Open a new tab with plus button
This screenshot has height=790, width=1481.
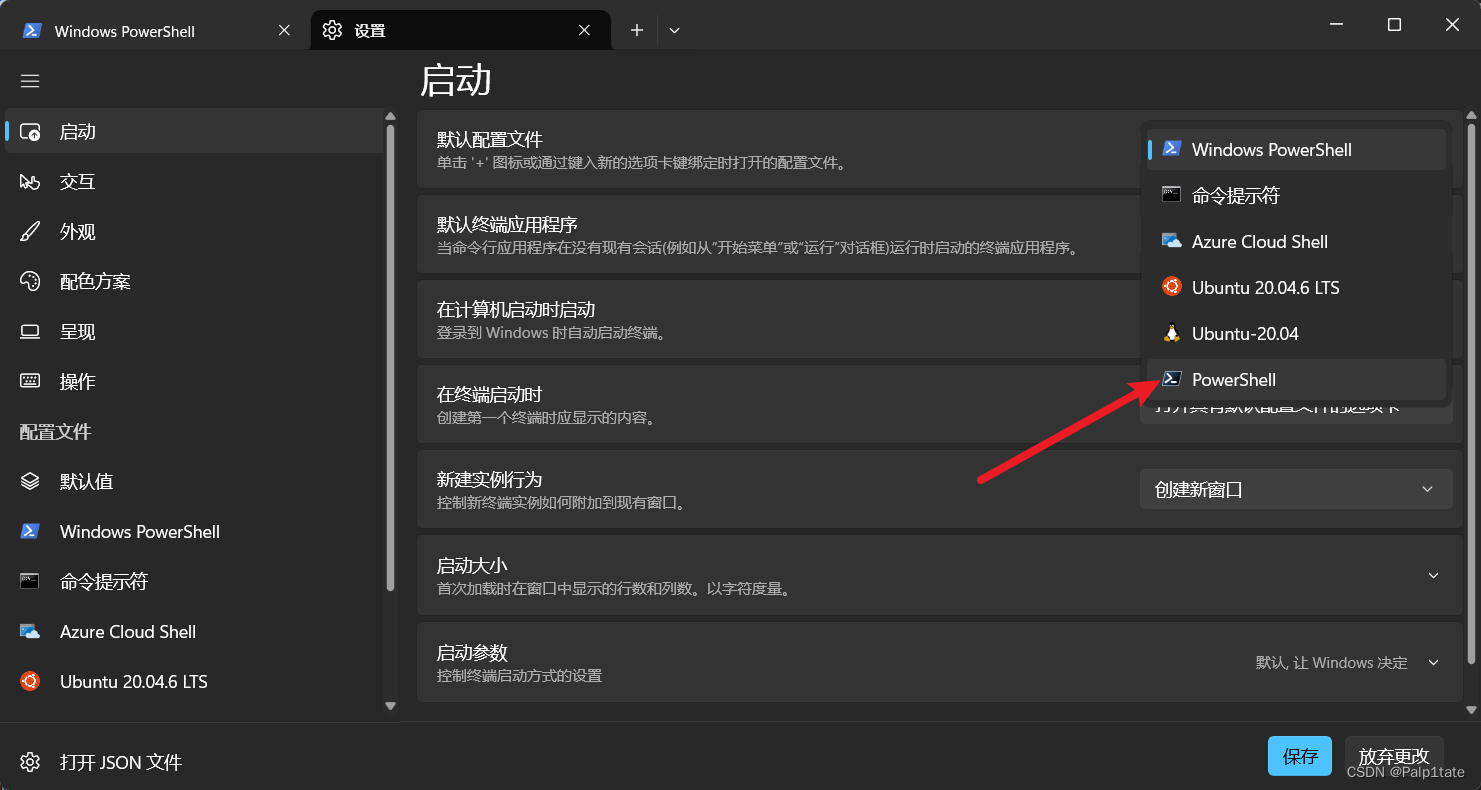coord(636,30)
